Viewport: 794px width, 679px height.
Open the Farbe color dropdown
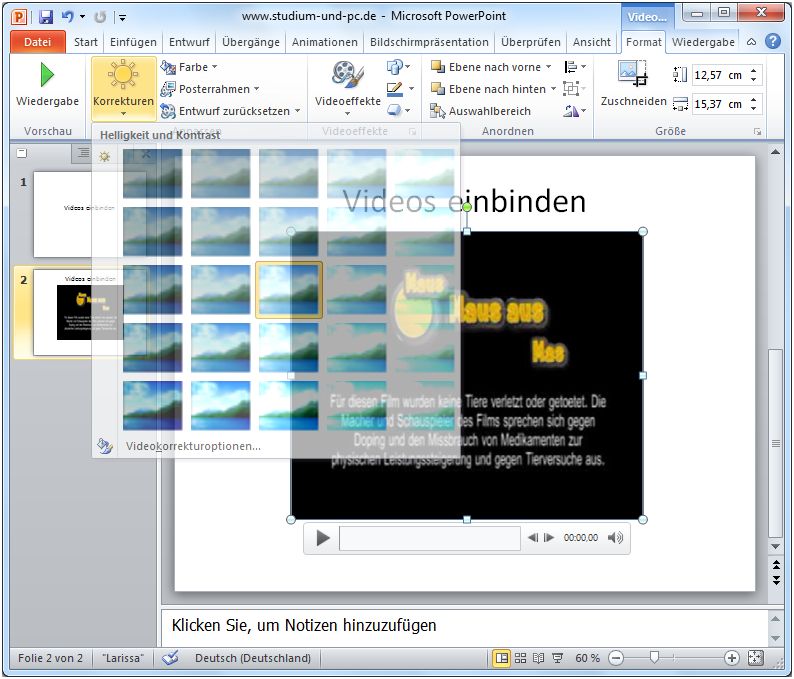[189, 67]
